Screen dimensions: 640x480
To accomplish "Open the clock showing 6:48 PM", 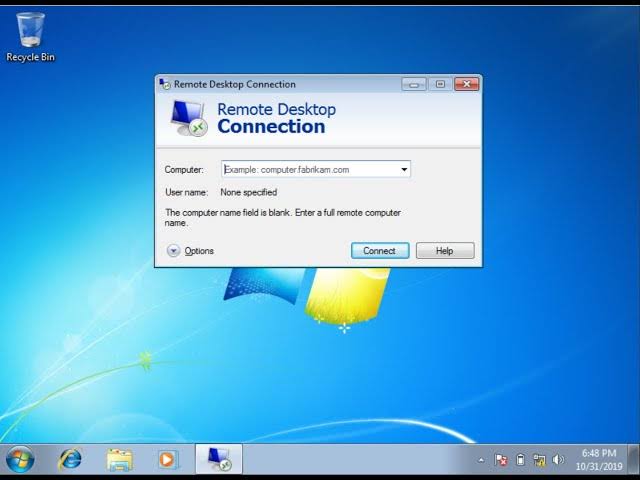I will [599, 460].
